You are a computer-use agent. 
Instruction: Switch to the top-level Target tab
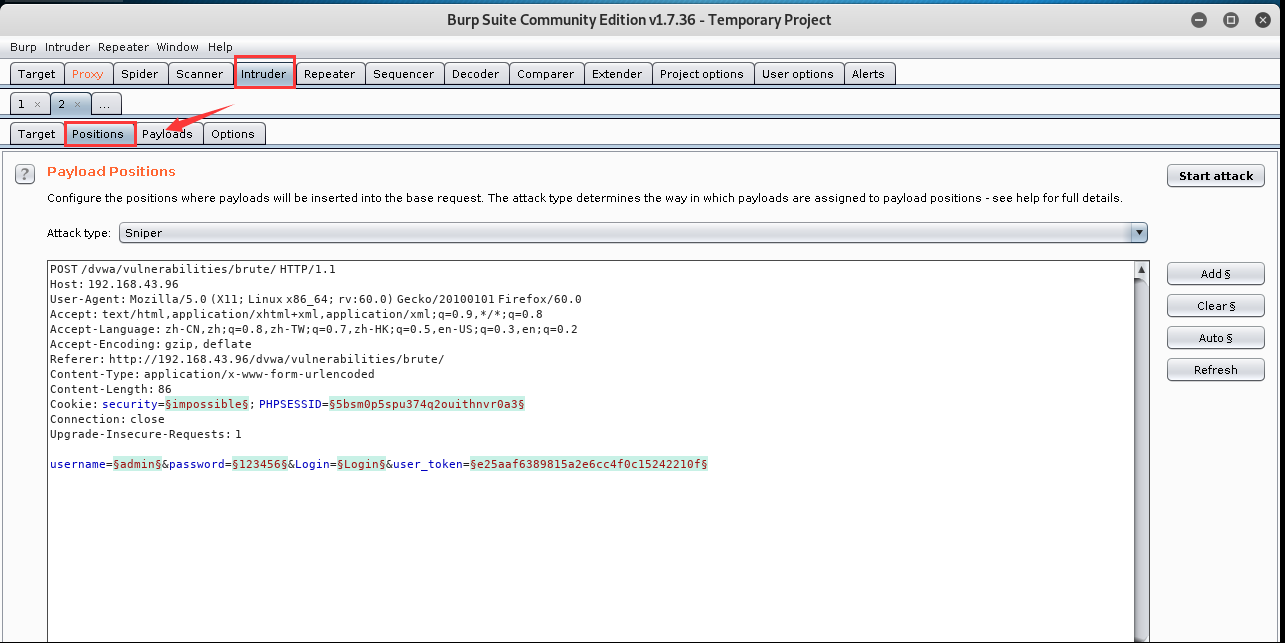[x=37, y=74]
